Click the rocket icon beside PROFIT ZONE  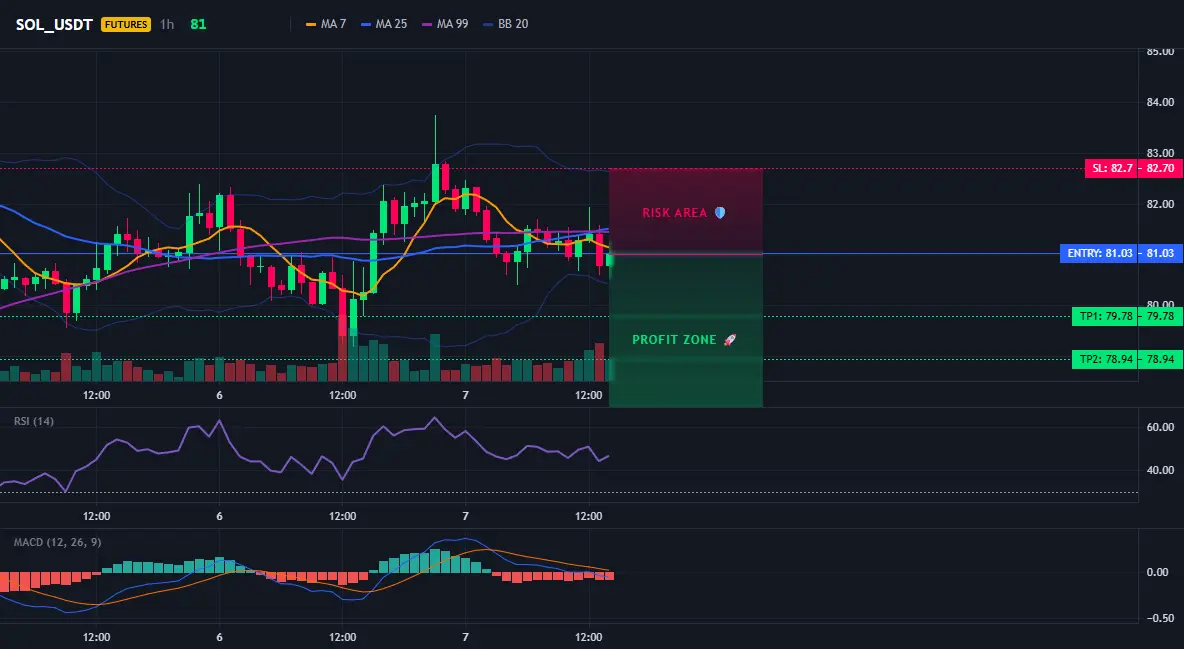coord(729,340)
